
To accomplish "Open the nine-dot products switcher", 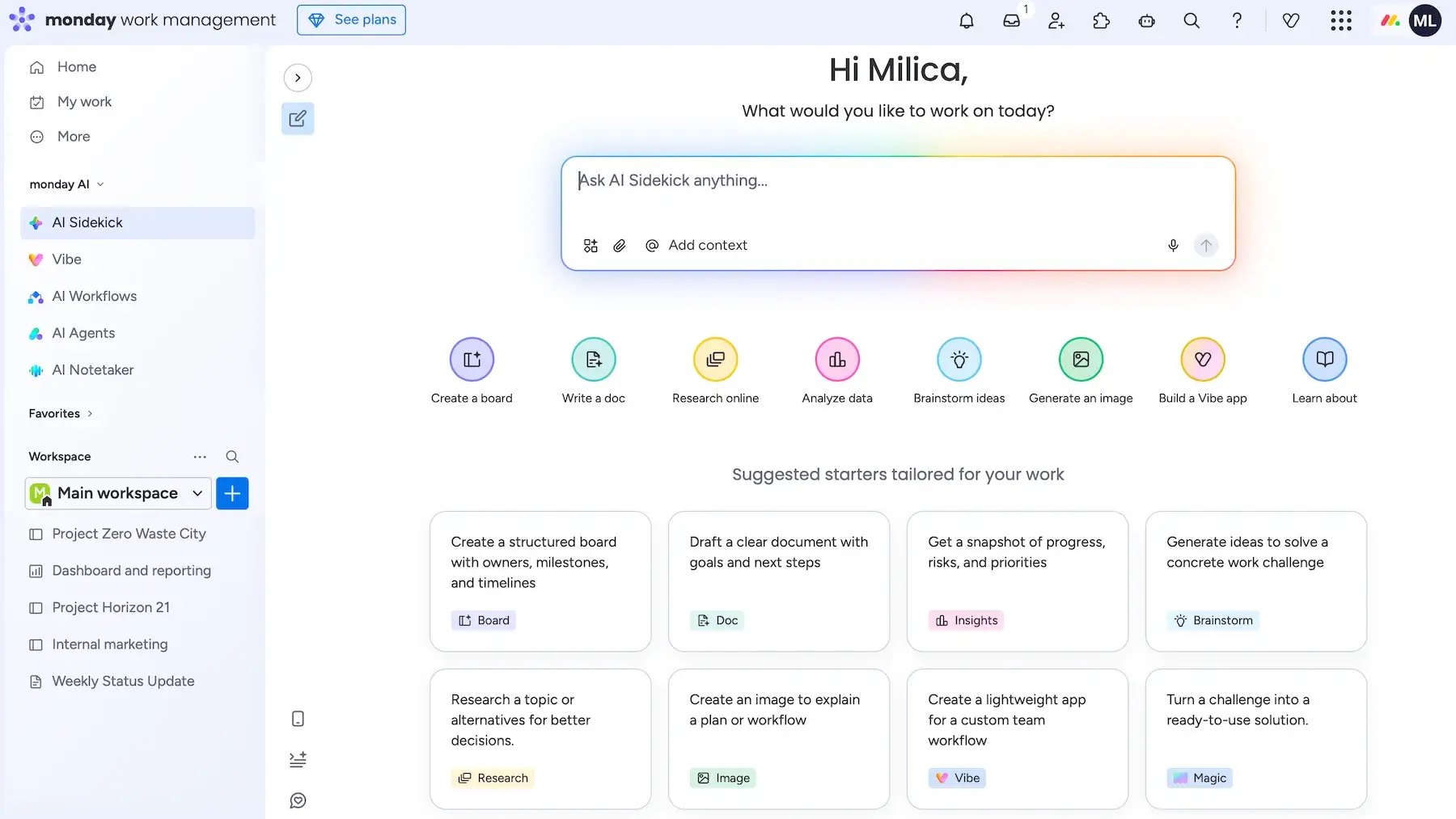I will [x=1341, y=21].
